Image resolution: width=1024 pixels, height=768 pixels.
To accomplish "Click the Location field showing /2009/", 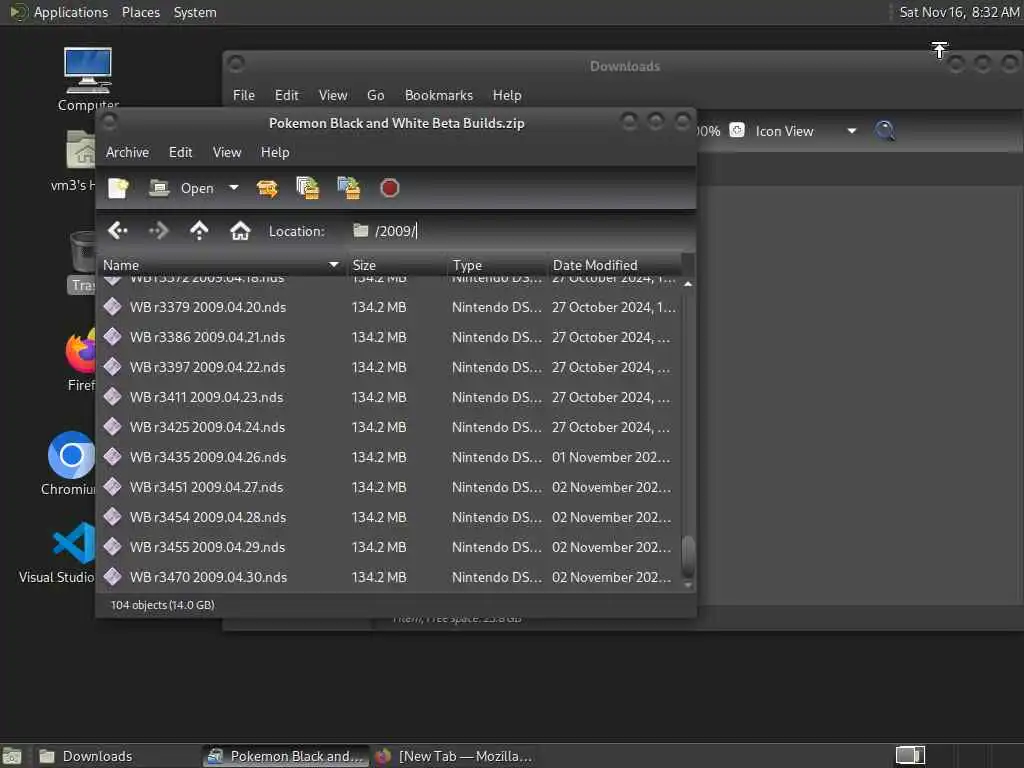I will pyautogui.click(x=519, y=231).
